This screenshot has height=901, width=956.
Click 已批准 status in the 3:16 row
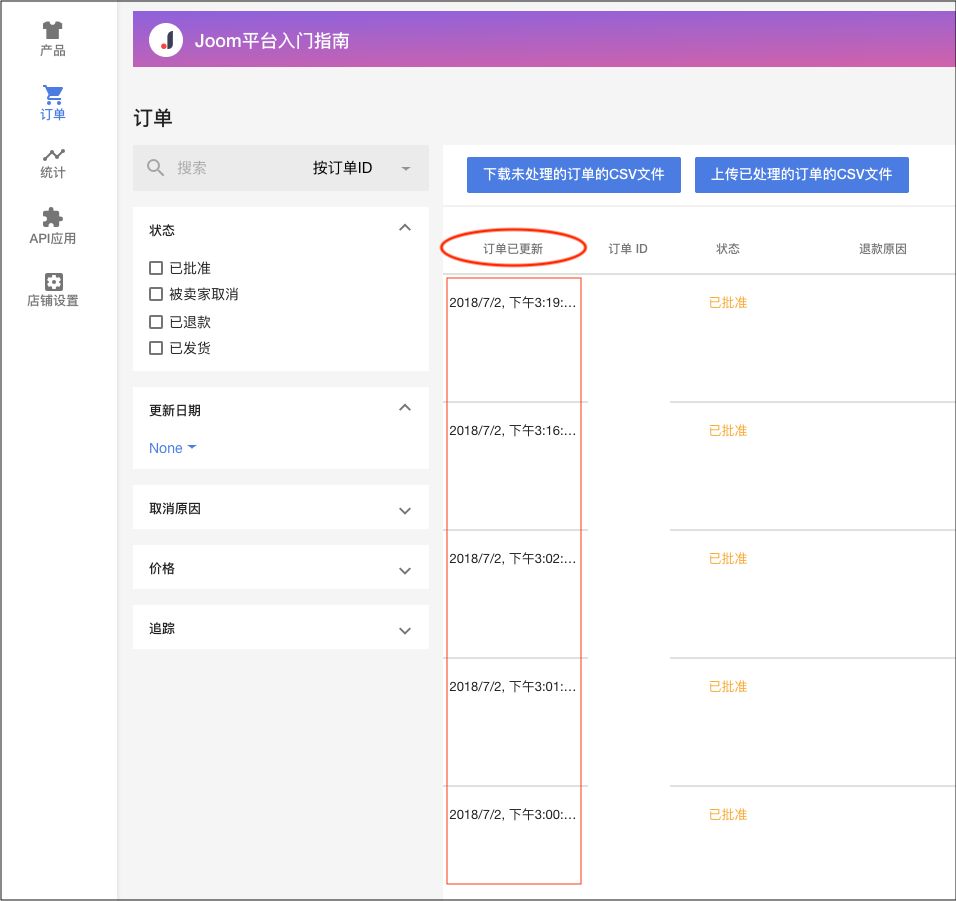click(728, 430)
